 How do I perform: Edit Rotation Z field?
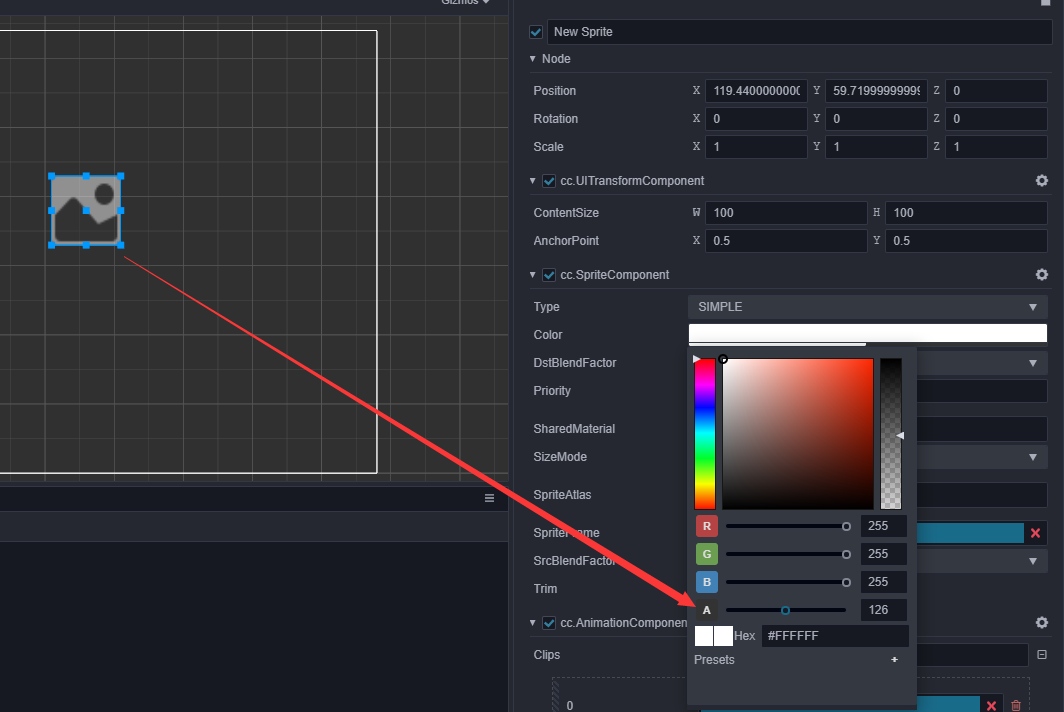[x=996, y=119]
